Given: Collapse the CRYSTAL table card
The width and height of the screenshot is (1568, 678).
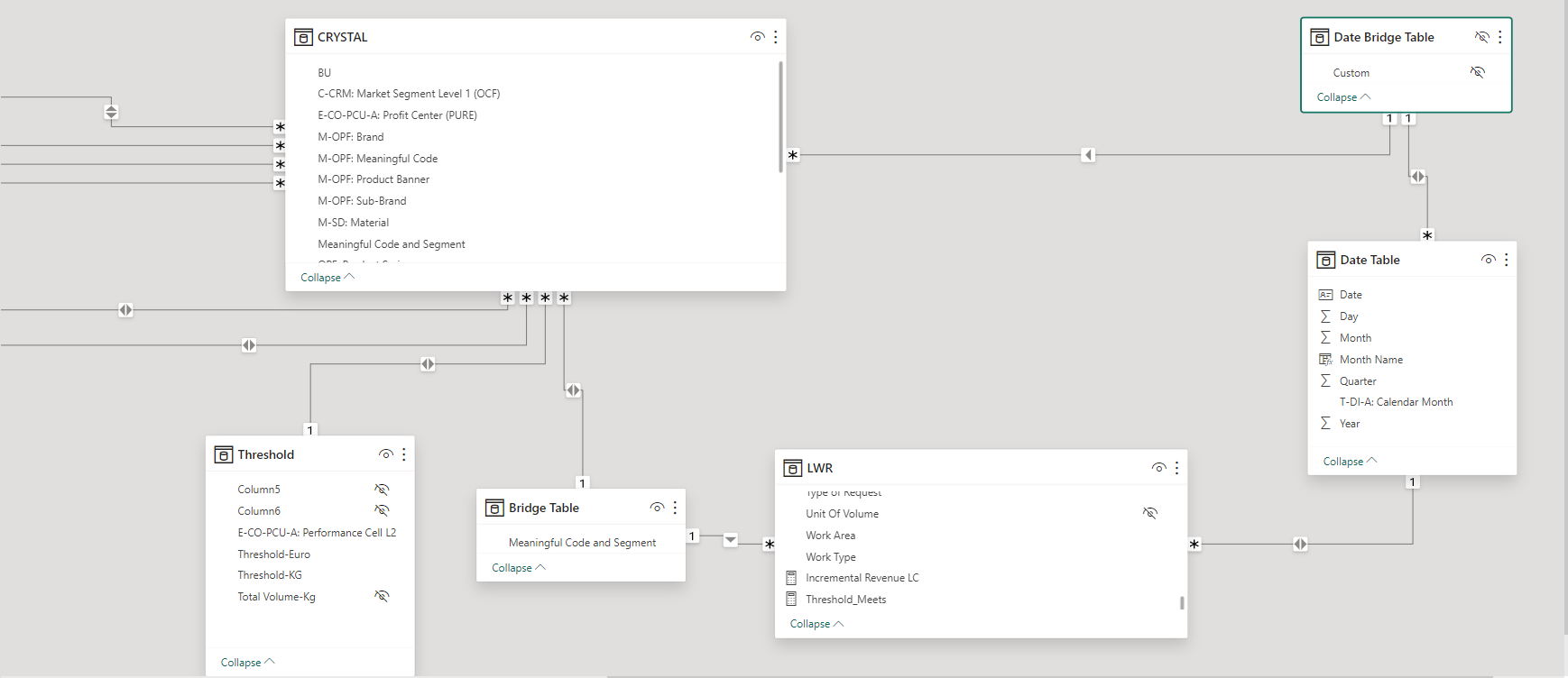Looking at the screenshot, I should tap(327, 278).
